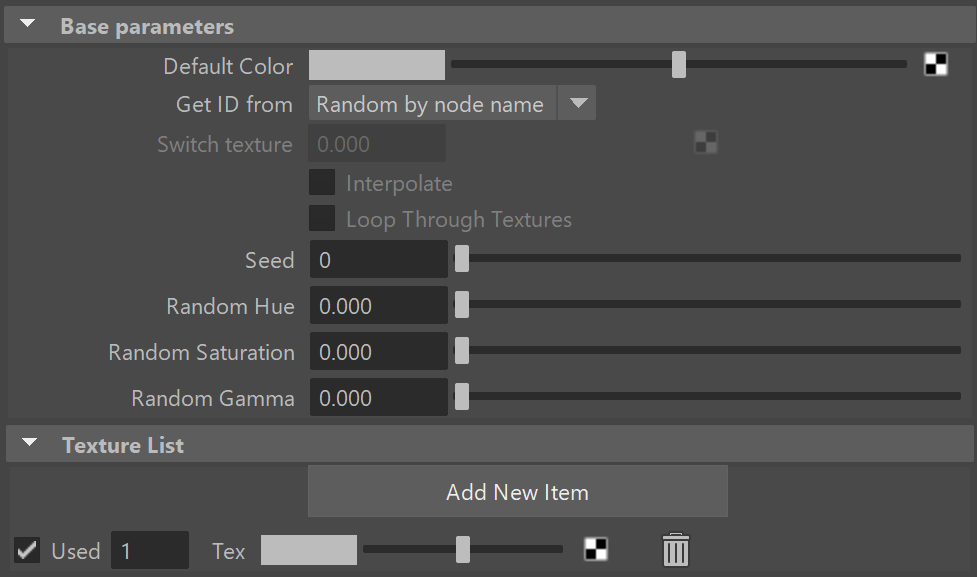Click Default Color texture map checker icon
The width and height of the screenshot is (977, 577).
(935, 64)
